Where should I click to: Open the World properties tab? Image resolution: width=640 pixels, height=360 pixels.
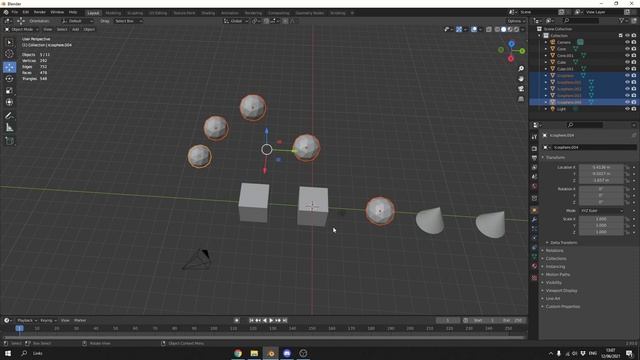pos(534,187)
